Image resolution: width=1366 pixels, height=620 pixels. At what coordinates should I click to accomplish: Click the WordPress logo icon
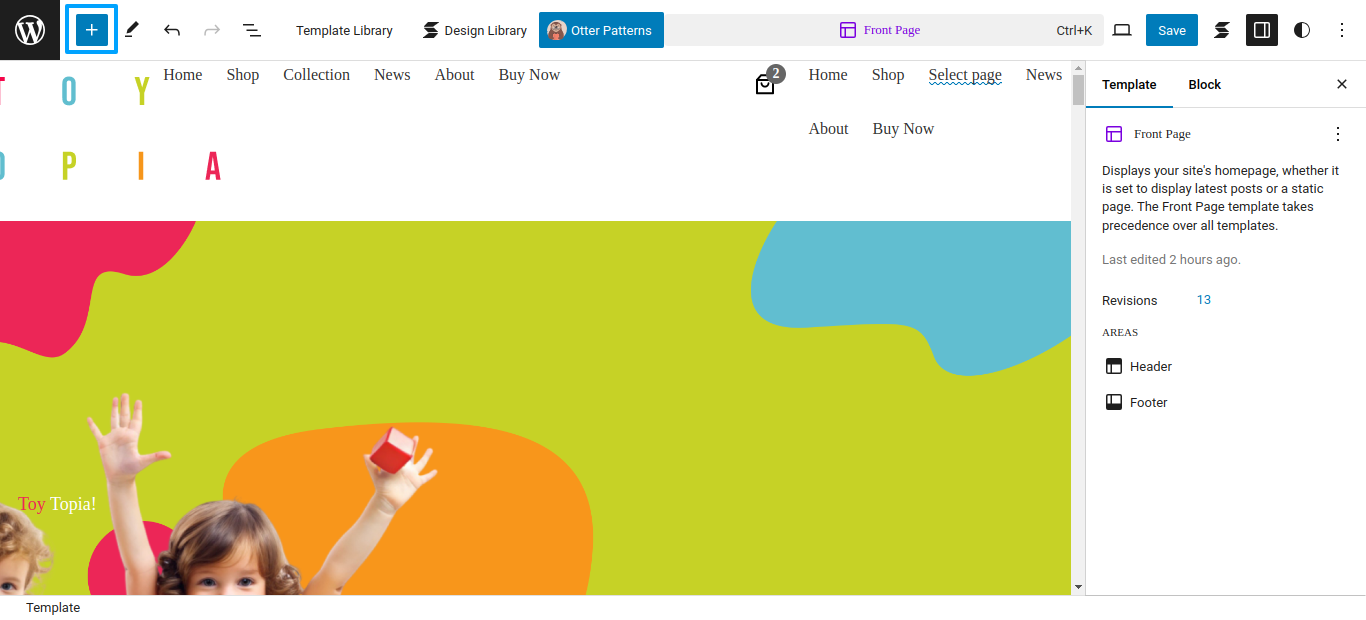[x=30, y=30]
